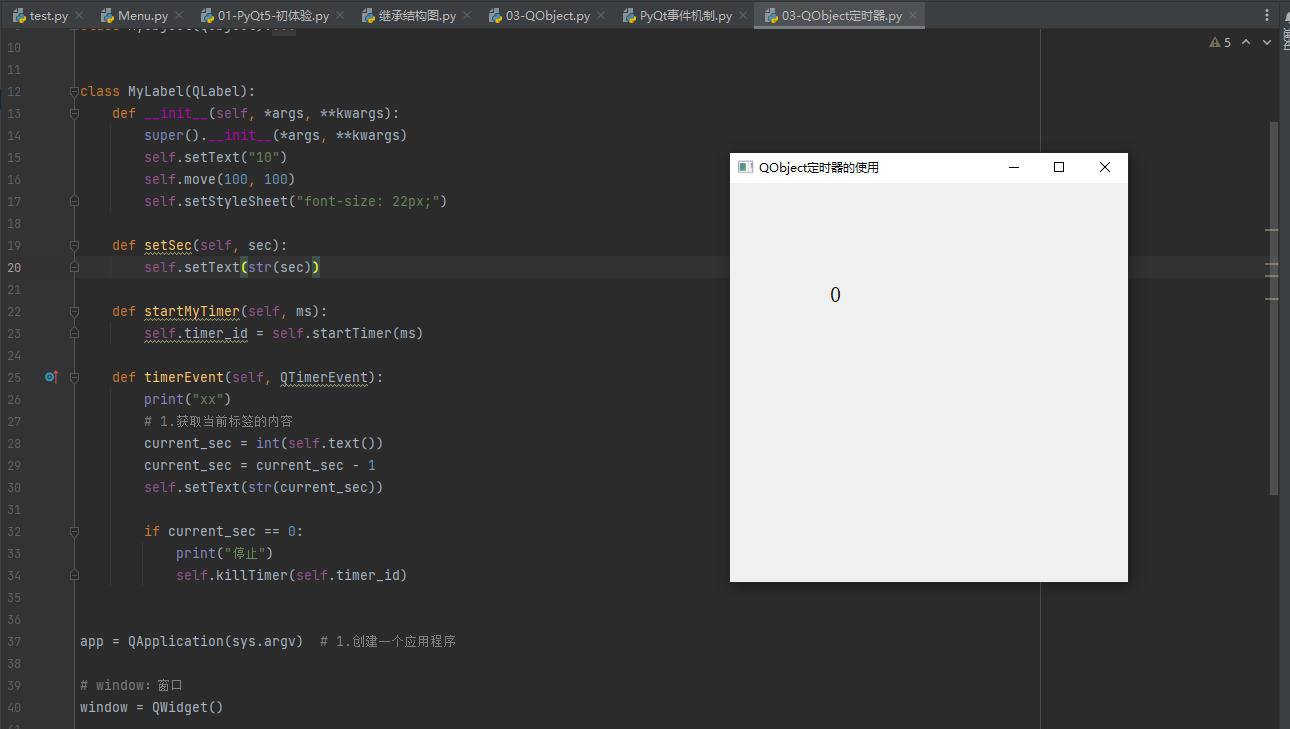1290x729 pixels.
Task: Click the overridden-method gutter icon on line 25
Action: (51, 377)
